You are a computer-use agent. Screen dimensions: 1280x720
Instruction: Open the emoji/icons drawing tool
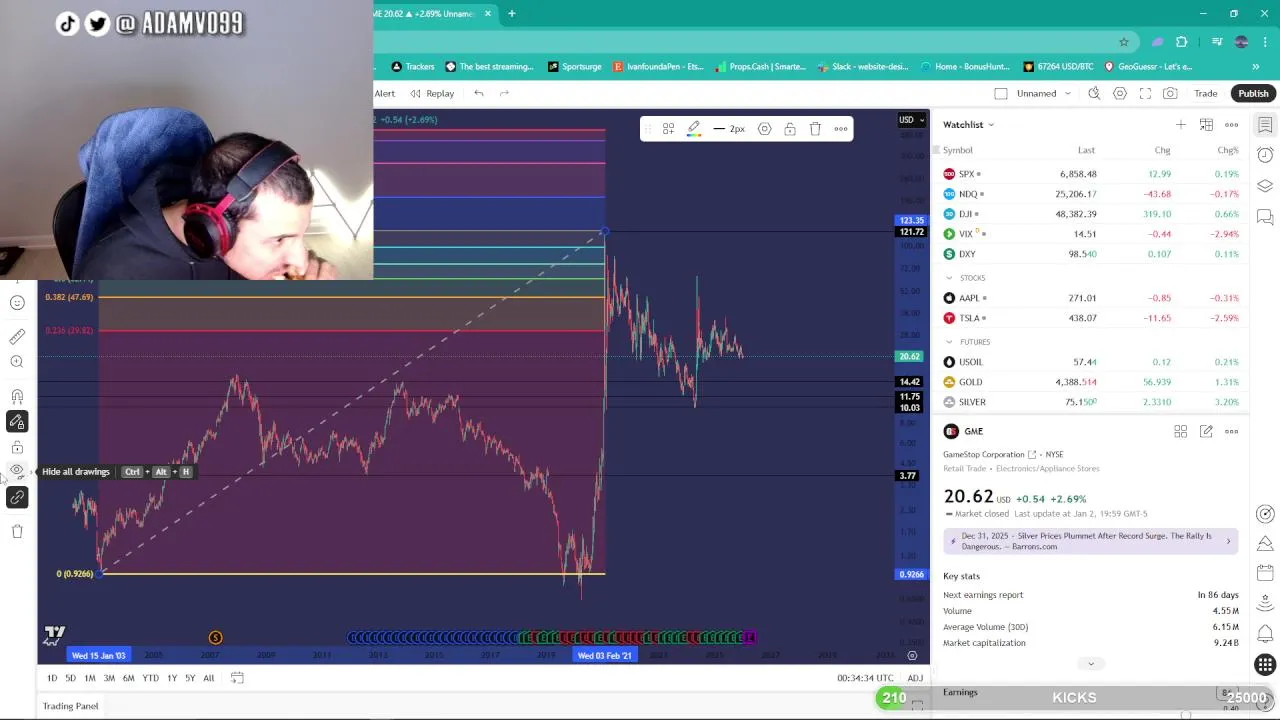(x=17, y=302)
